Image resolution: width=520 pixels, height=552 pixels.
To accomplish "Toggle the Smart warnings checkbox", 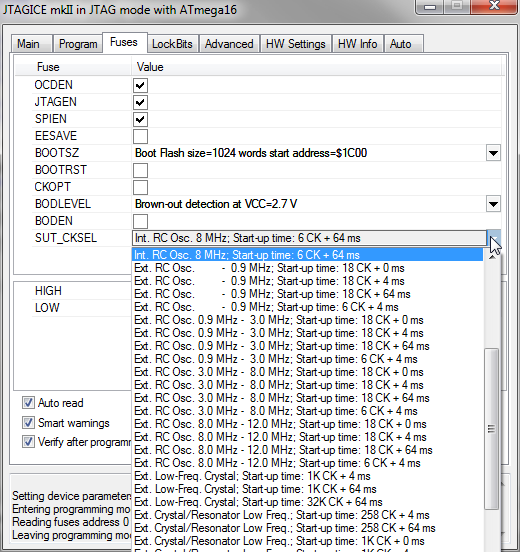I will (x=28, y=422).
